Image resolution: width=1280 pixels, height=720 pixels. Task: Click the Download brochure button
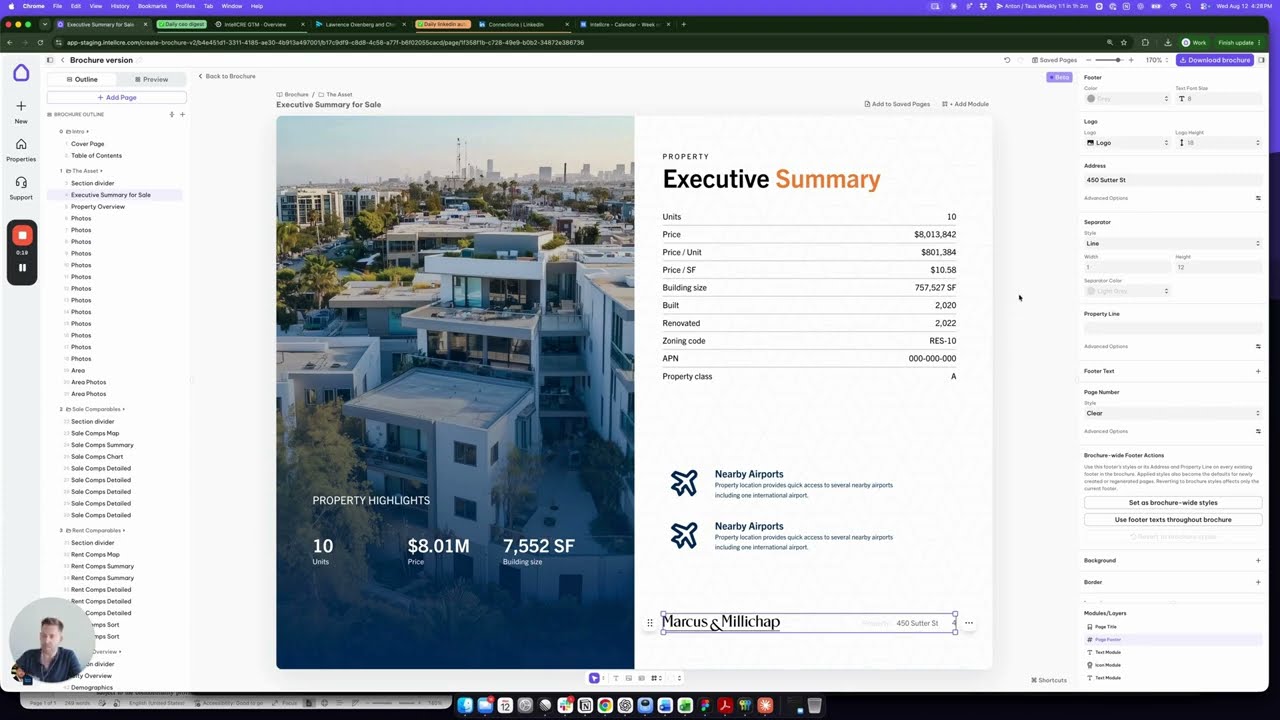coord(1215,60)
